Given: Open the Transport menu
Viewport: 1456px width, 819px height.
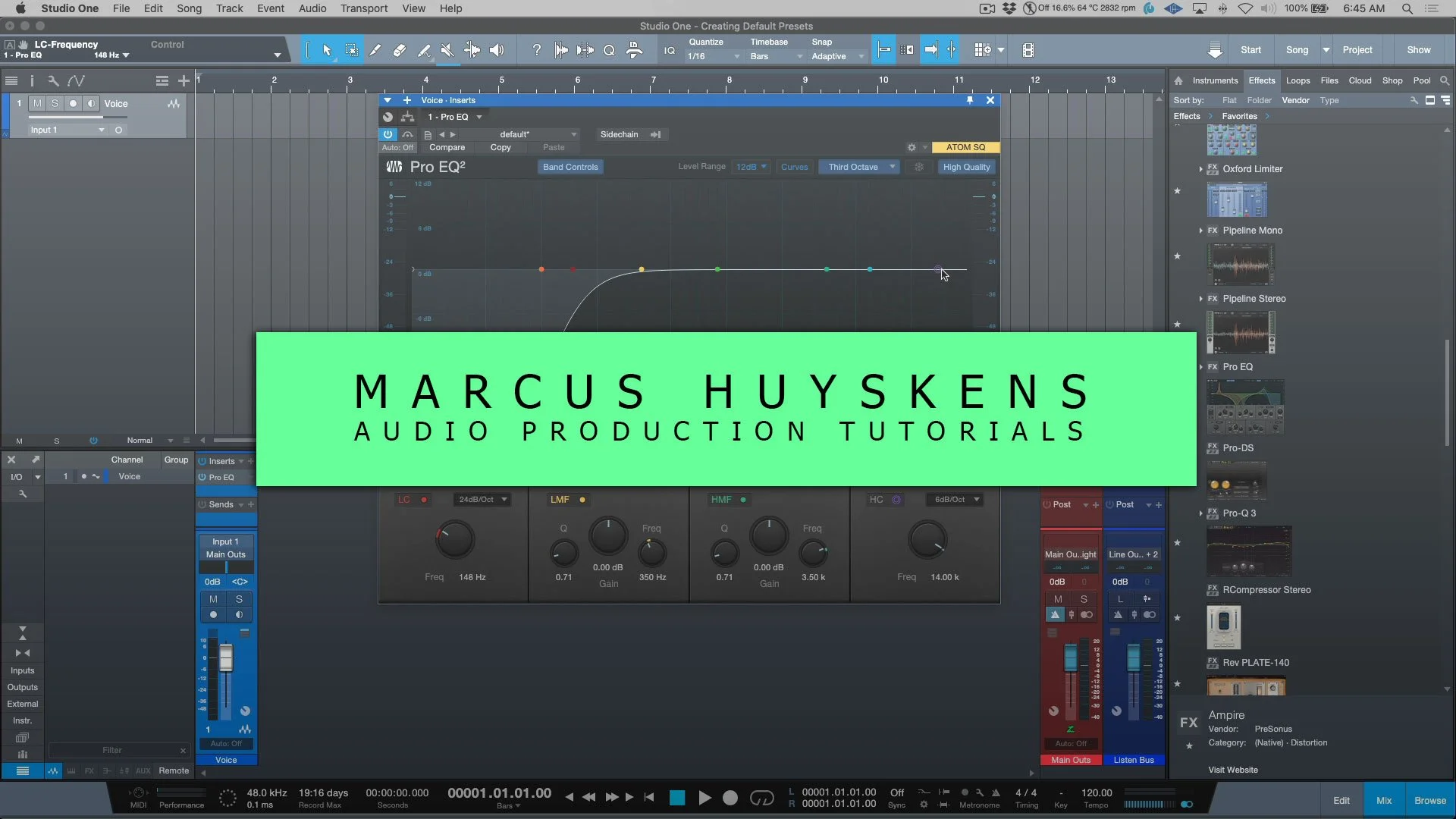Looking at the screenshot, I should tap(363, 8).
